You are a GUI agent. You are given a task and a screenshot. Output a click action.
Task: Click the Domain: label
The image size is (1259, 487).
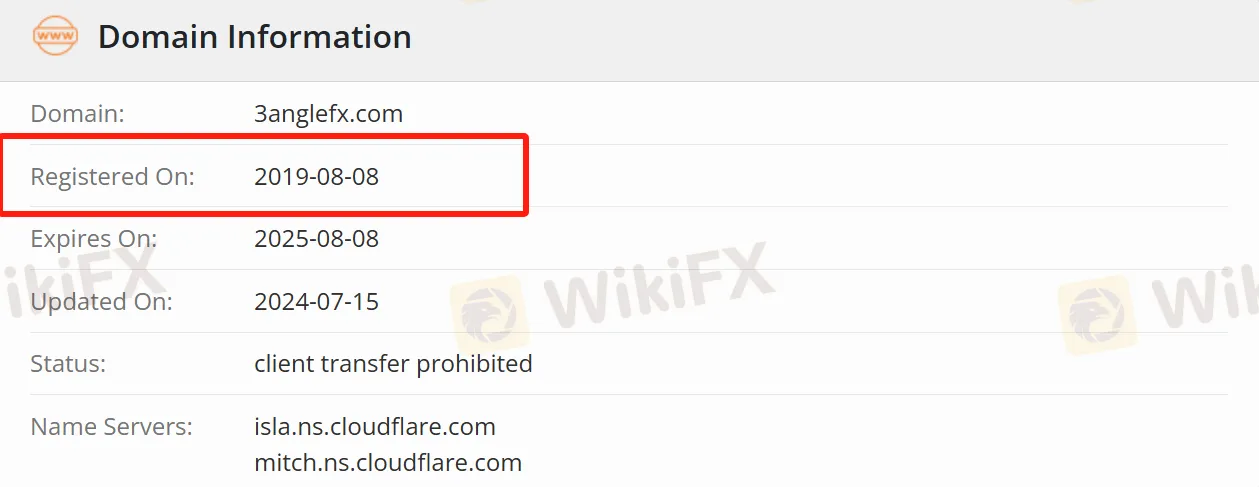(78, 114)
